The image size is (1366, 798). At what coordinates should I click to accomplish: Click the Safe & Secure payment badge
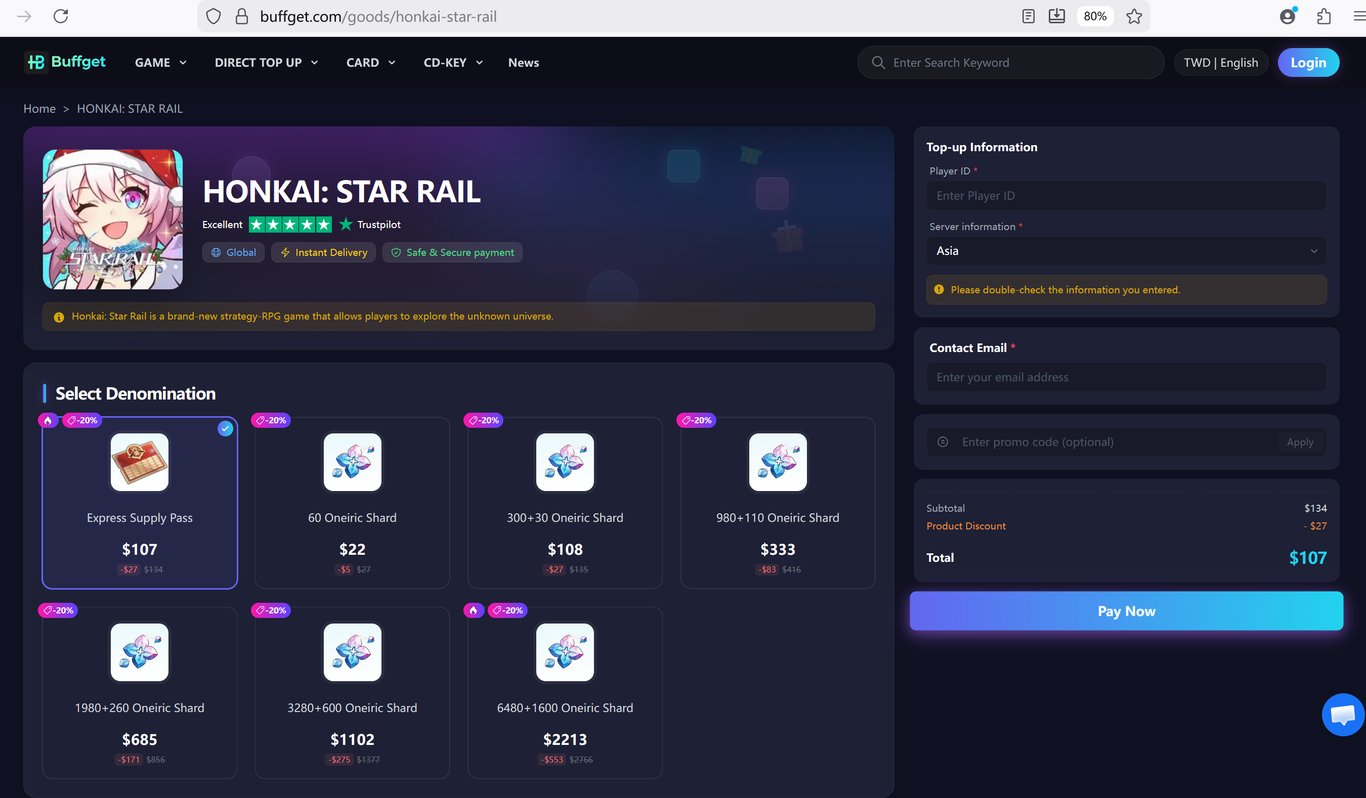click(452, 253)
